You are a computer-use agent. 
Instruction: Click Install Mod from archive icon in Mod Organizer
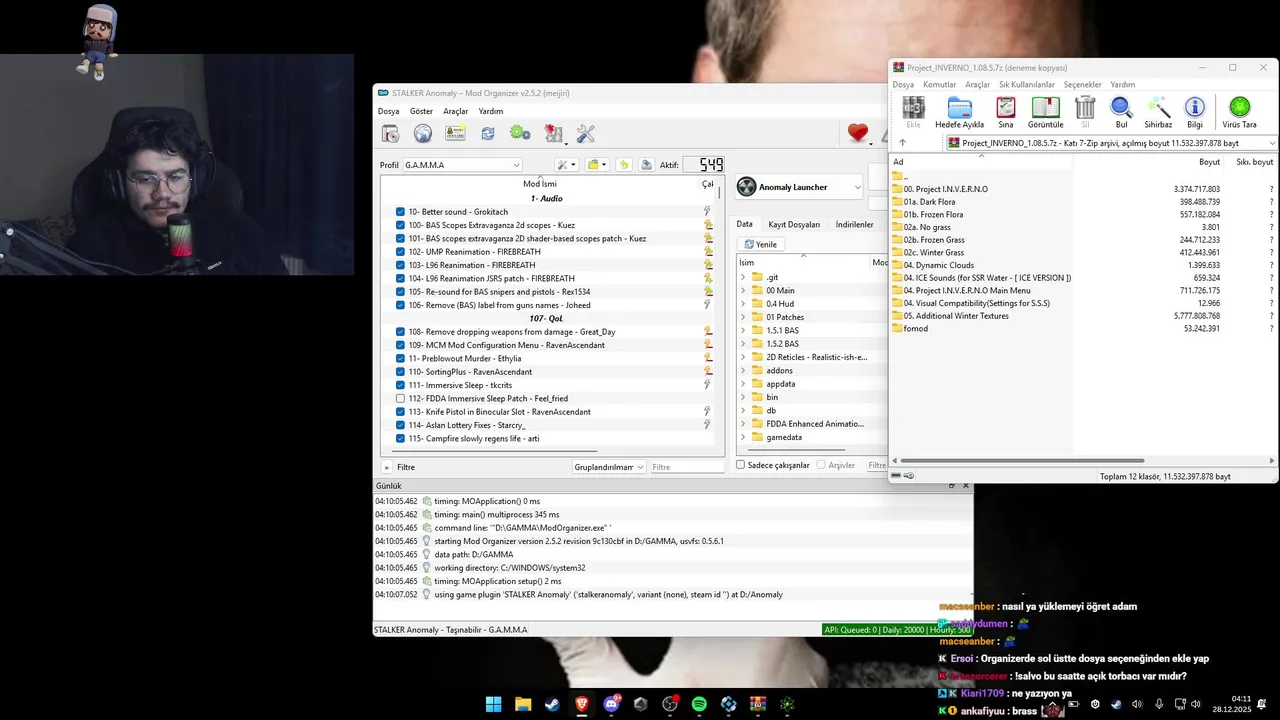point(391,133)
